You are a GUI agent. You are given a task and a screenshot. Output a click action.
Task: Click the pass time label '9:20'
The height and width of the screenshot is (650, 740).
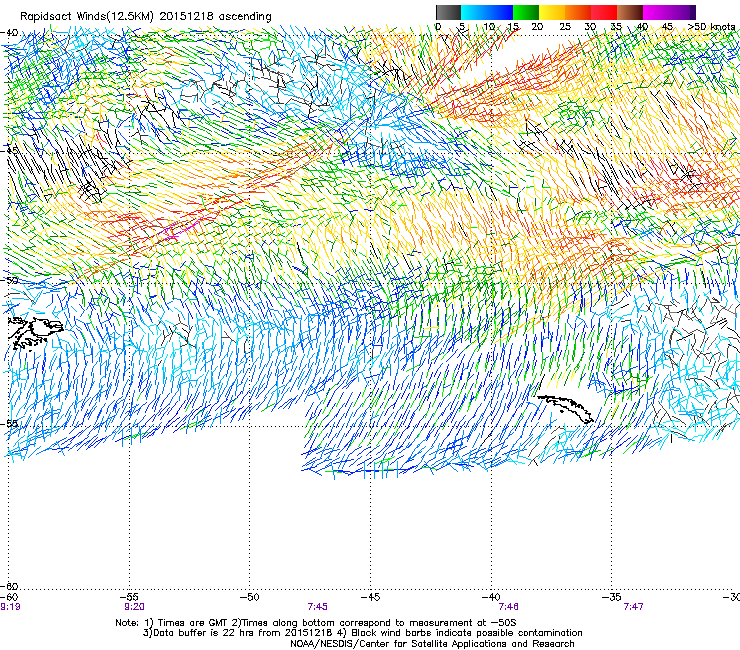[135, 607]
